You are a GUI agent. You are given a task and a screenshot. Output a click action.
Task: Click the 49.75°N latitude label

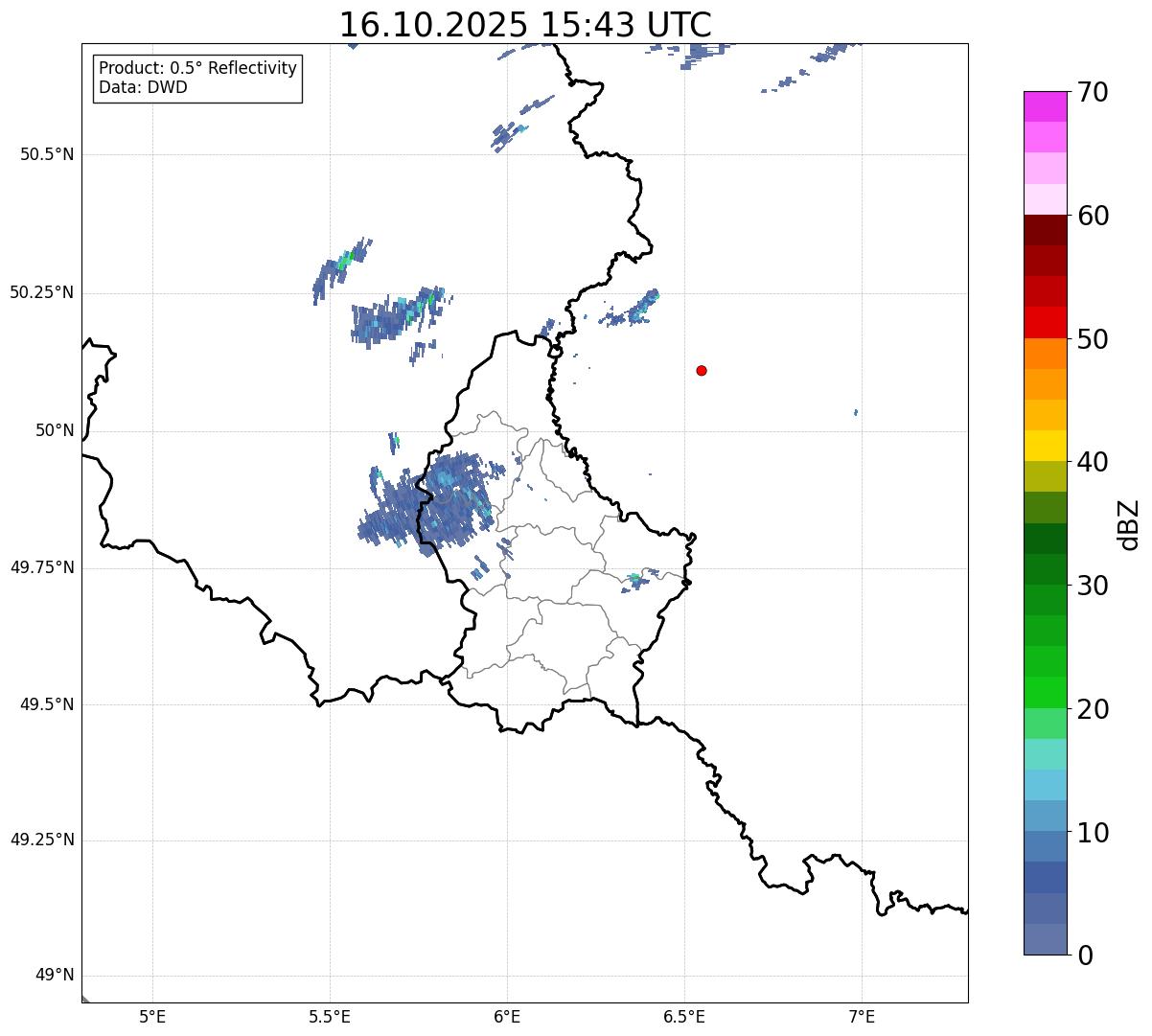click(42, 567)
